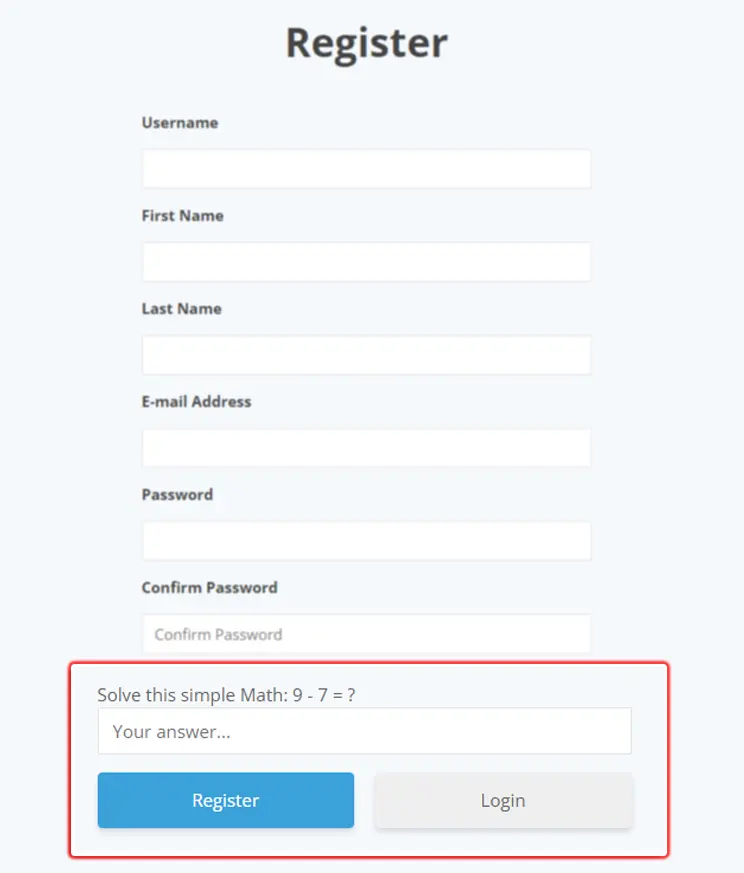Click the Confirm Password field
The width and height of the screenshot is (744, 873).
(366, 634)
